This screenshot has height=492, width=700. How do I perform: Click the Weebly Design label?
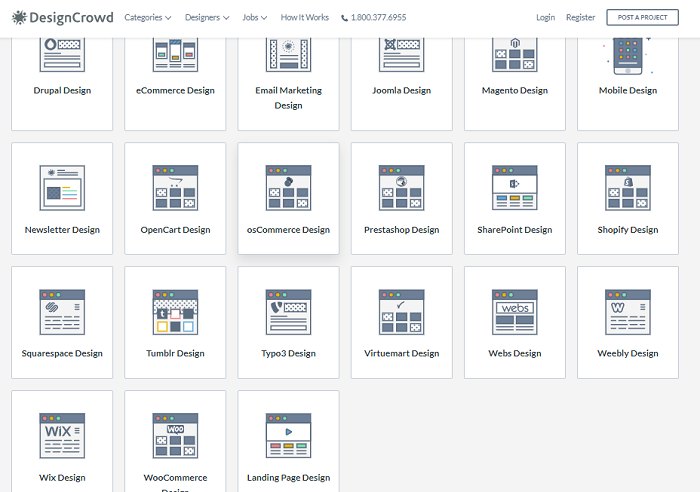pos(628,353)
